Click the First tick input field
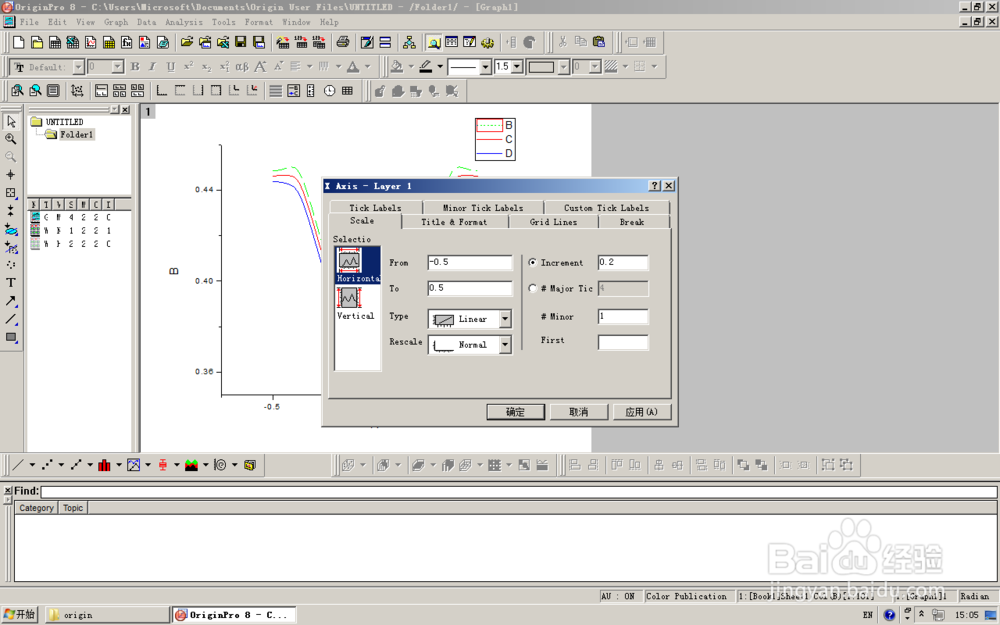Viewport: 1000px width, 625px height. tap(623, 342)
